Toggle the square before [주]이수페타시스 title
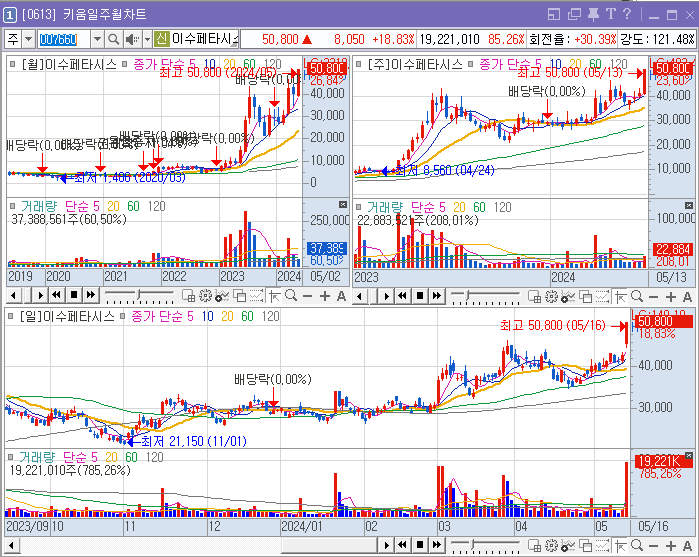Image resolution: width=699 pixels, height=557 pixels. [358, 64]
